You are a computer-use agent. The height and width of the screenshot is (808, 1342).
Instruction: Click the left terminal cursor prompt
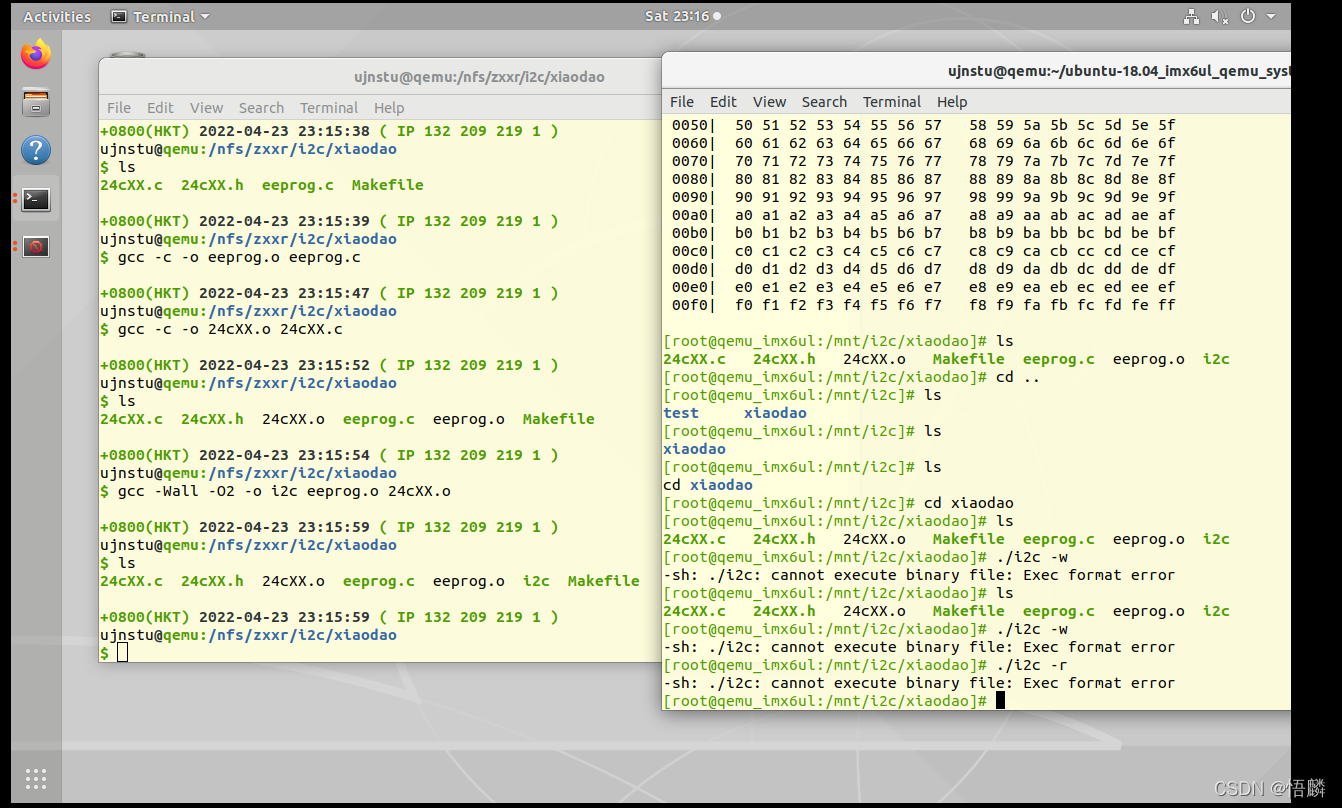(122, 653)
